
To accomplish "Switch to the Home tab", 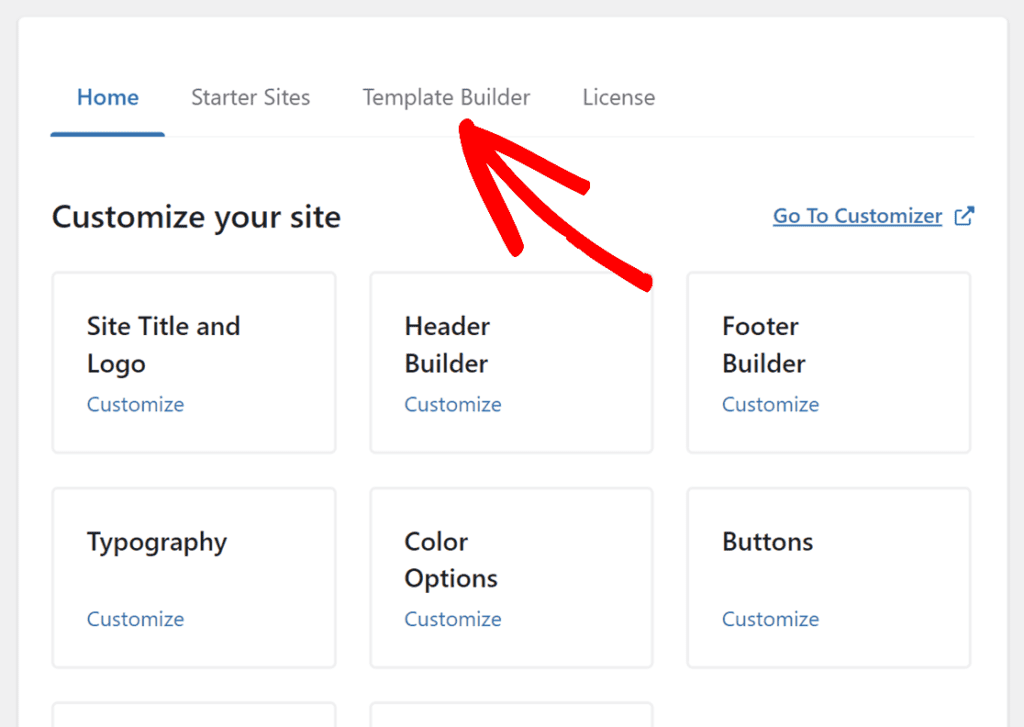I will pos(108,98).
